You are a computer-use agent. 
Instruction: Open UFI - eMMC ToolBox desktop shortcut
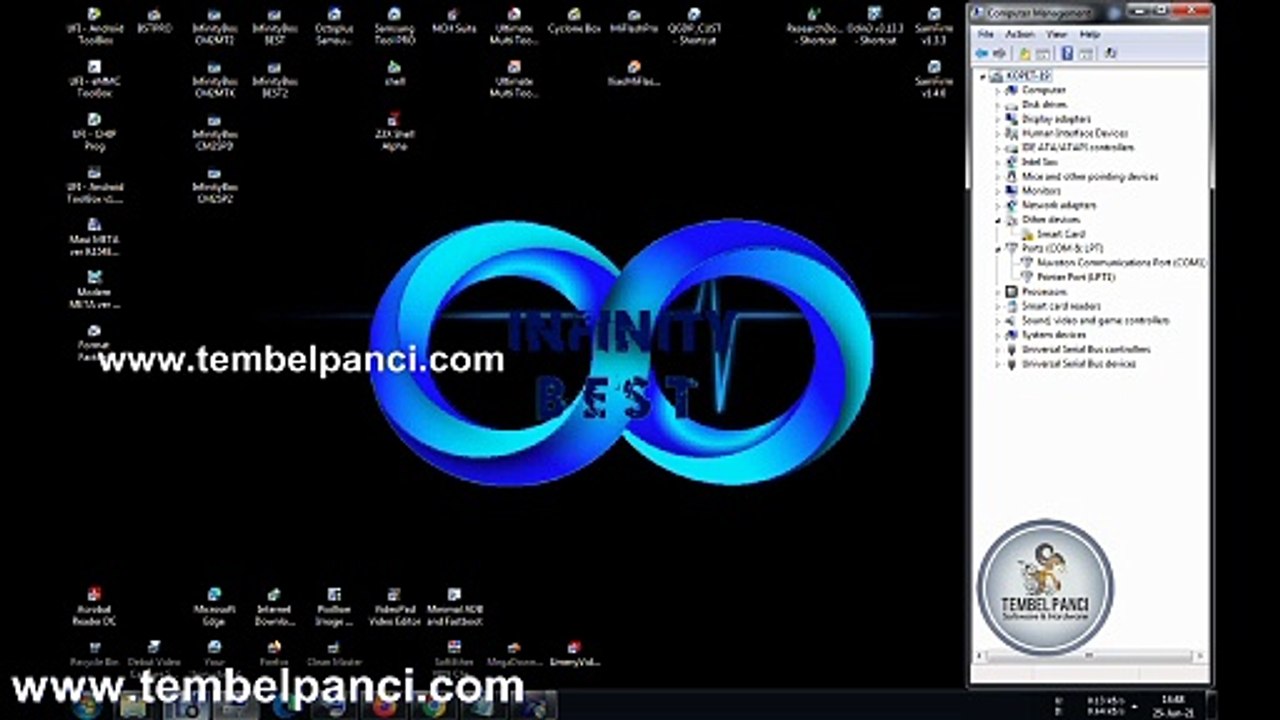(94, 79)
